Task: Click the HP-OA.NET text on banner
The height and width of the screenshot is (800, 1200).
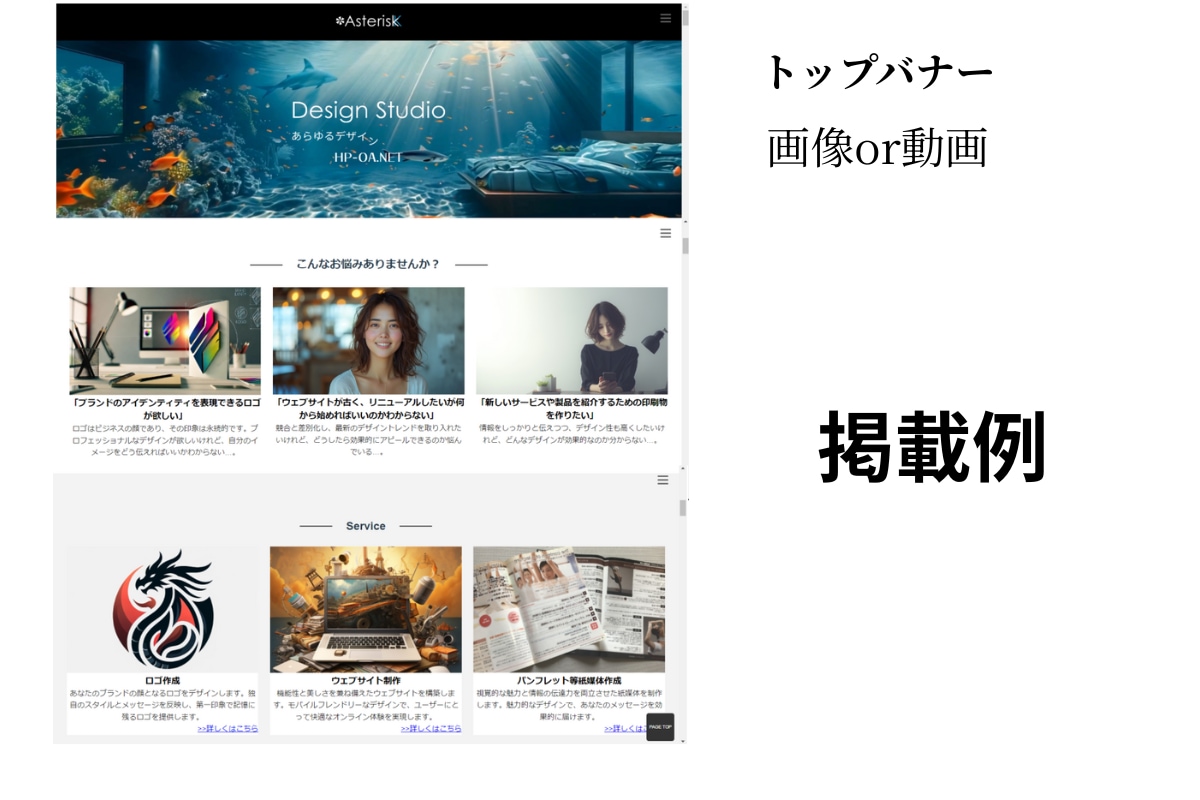Action: coord(368,156)
